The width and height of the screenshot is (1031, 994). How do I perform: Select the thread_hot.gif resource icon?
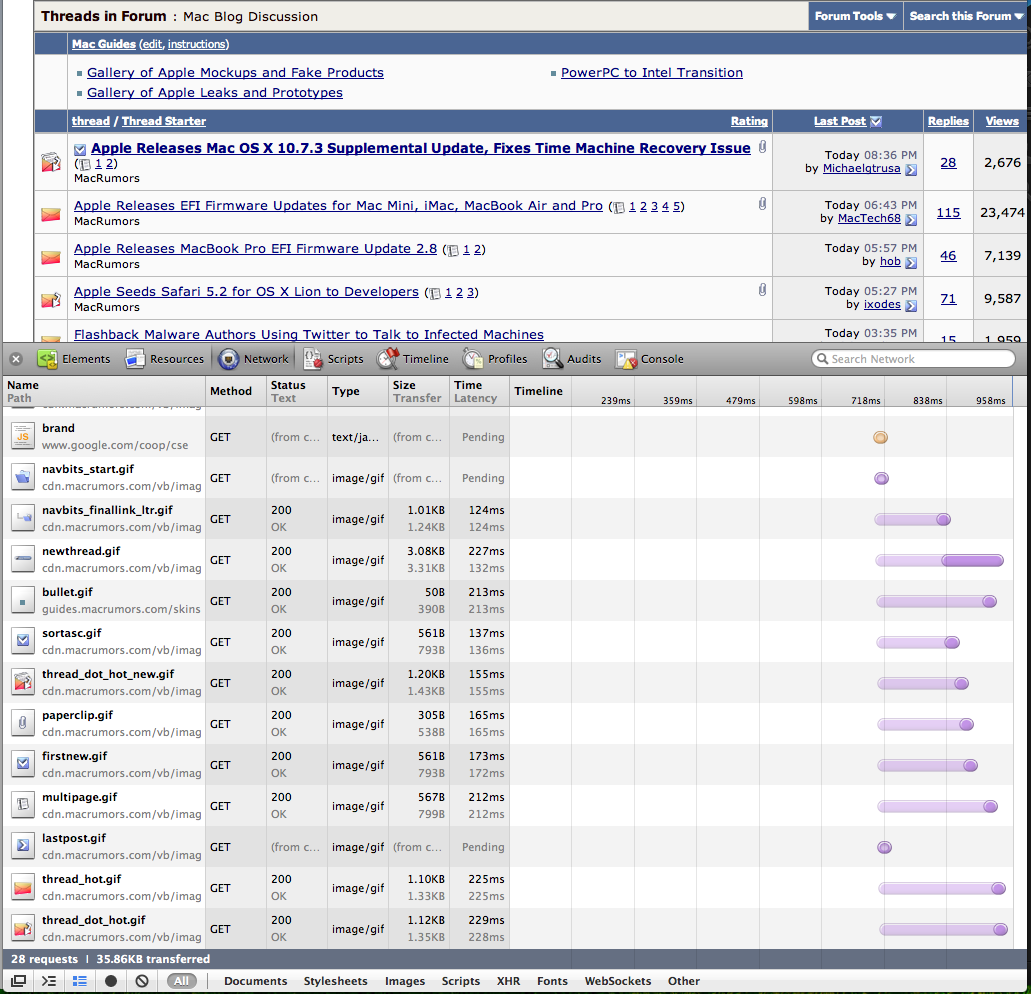(x=23, y=888)
